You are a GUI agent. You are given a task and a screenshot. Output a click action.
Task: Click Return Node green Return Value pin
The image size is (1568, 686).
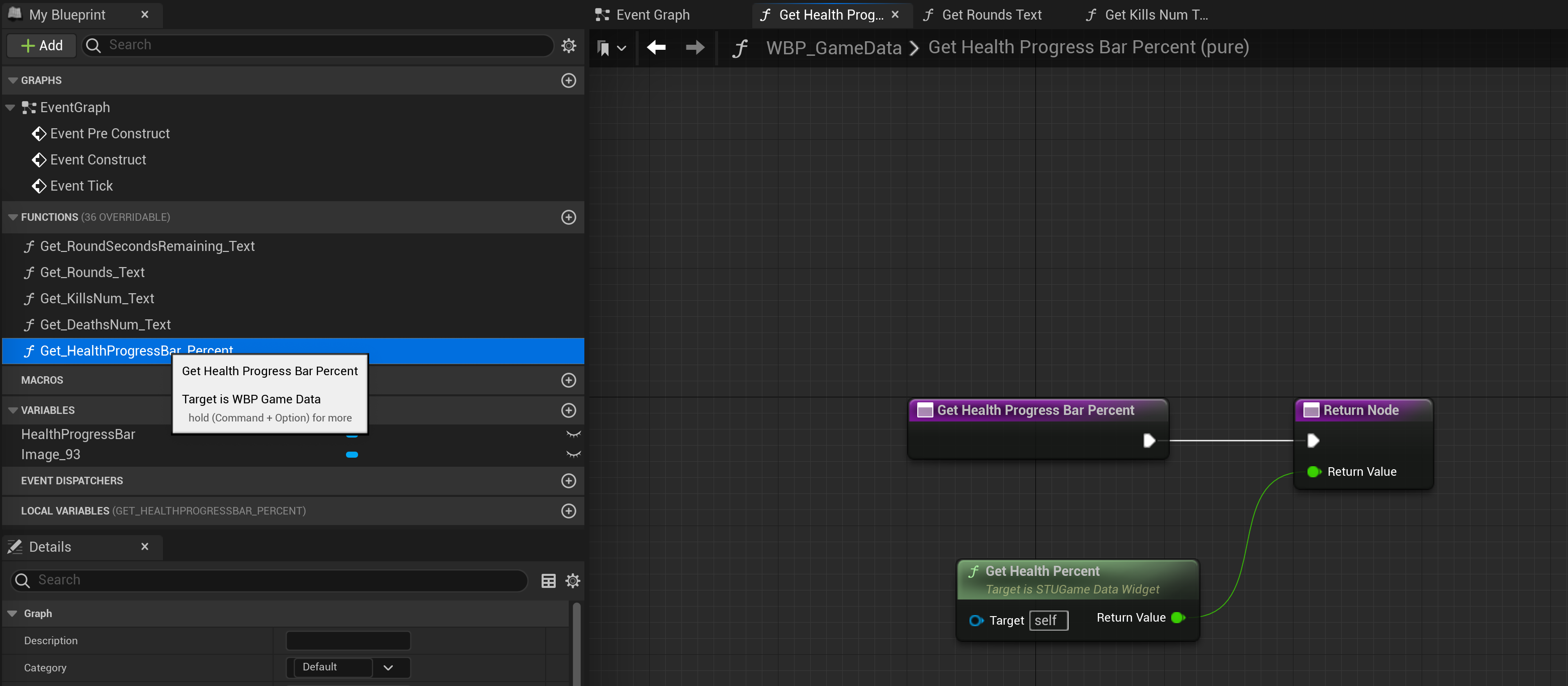(1314, 472)
